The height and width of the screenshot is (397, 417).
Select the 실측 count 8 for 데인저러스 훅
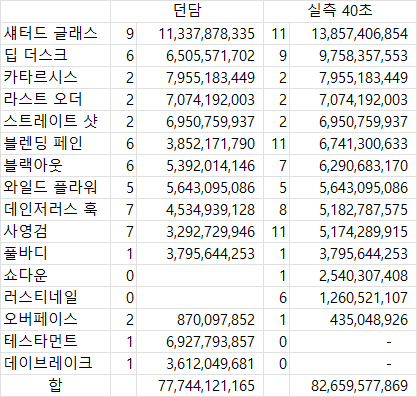pos(277,209)
